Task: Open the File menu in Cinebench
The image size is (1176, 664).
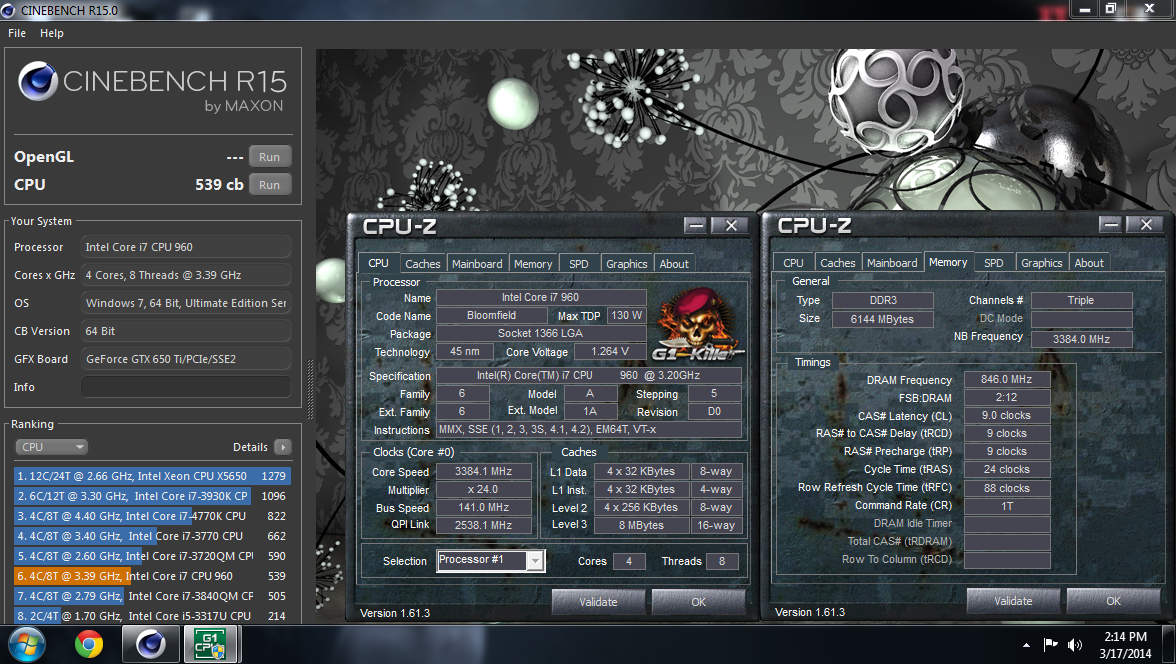Action: [17, 33]
